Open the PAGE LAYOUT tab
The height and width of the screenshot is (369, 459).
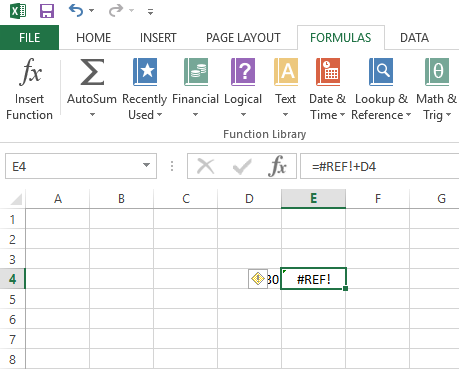pos(243,38)
